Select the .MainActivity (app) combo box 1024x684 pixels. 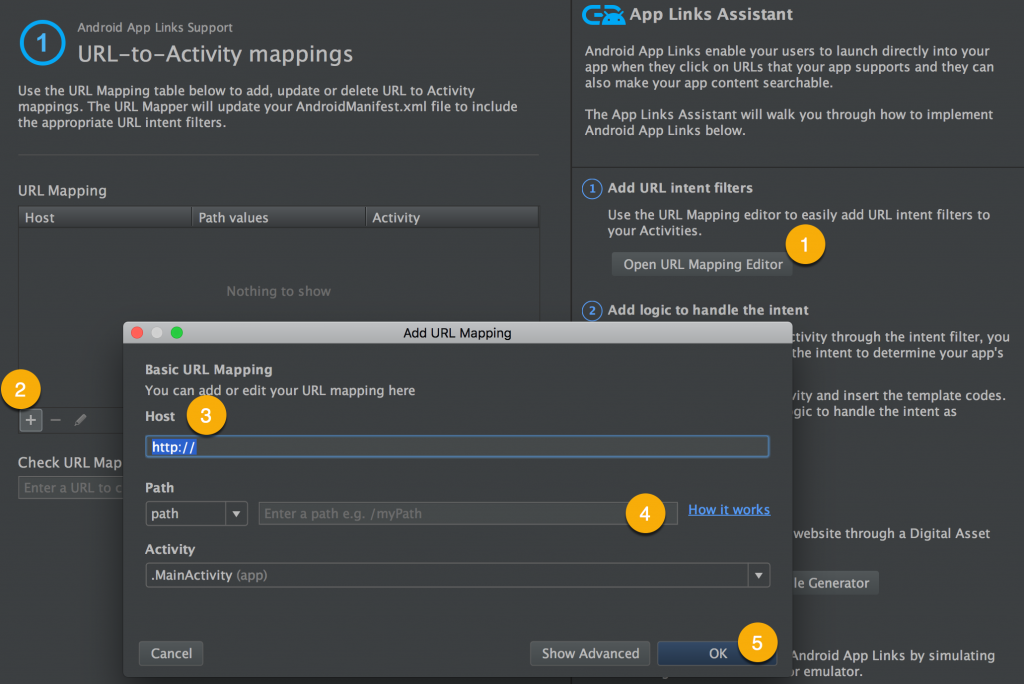[457, 576]
